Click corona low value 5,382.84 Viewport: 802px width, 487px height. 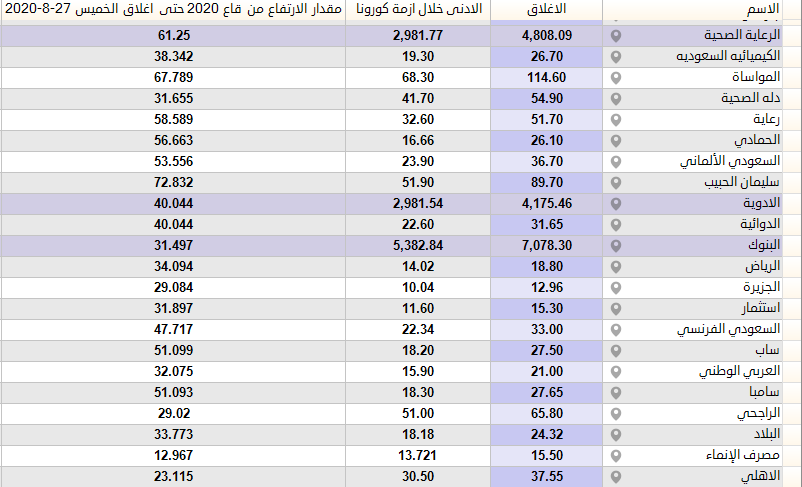tap(418, 245)
